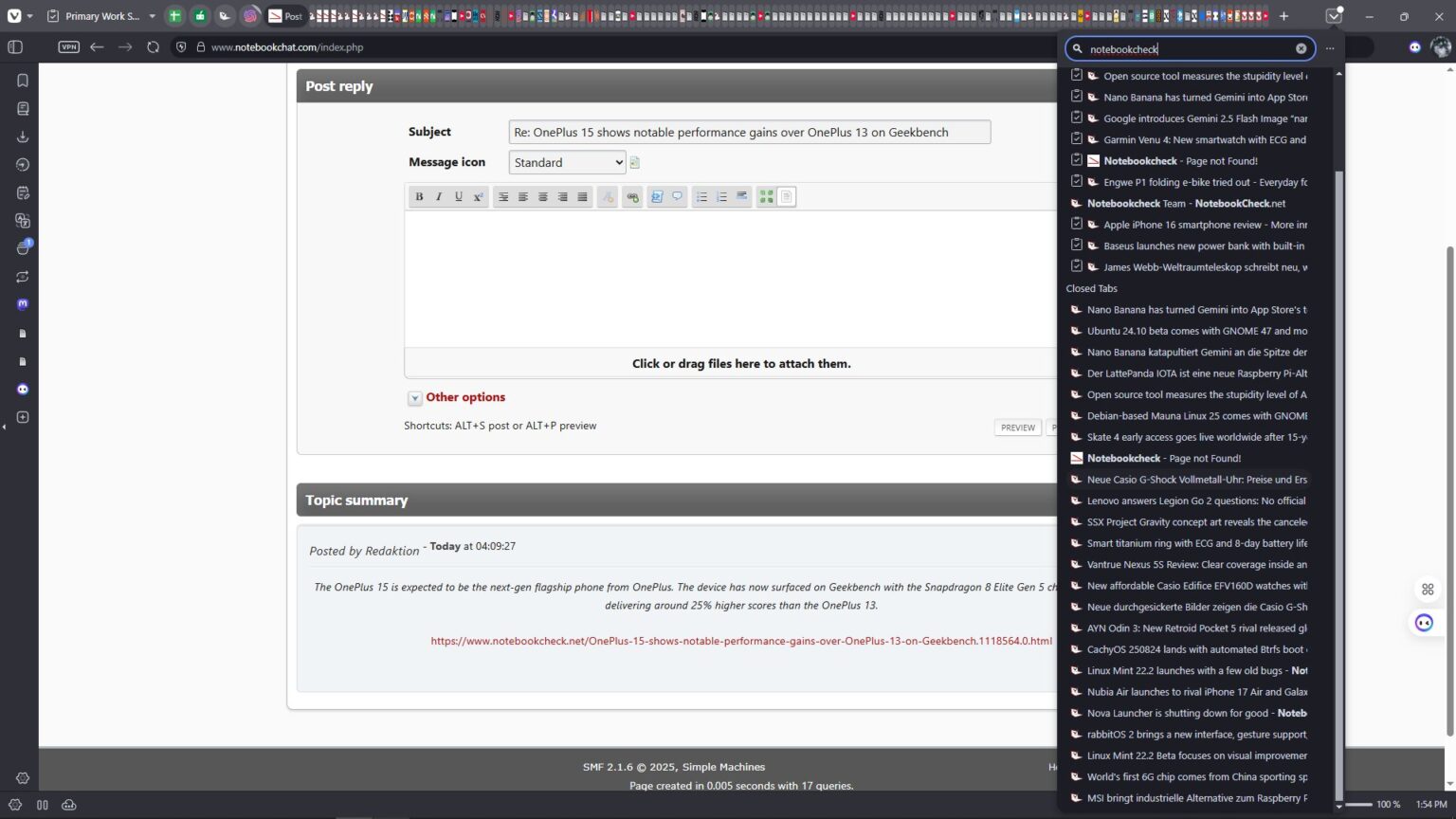Screen dimensions: 1456x819
Task: Open the Bookmarks panel in sidebar
Action: coord(23,81)
